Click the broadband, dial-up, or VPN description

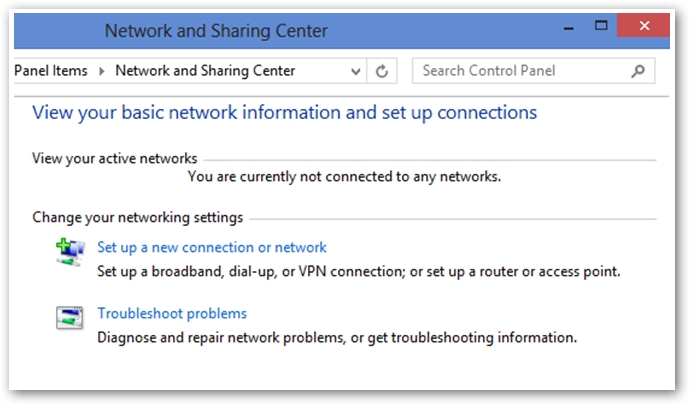tap(359, 272)
